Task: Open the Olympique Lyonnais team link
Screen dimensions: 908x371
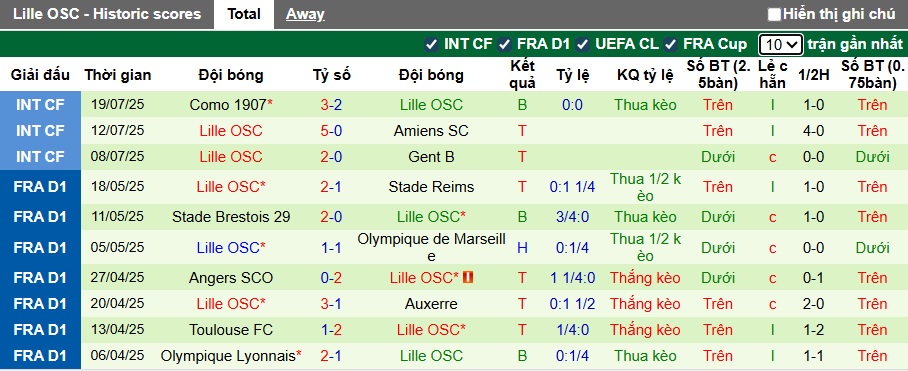Action: 228,355
